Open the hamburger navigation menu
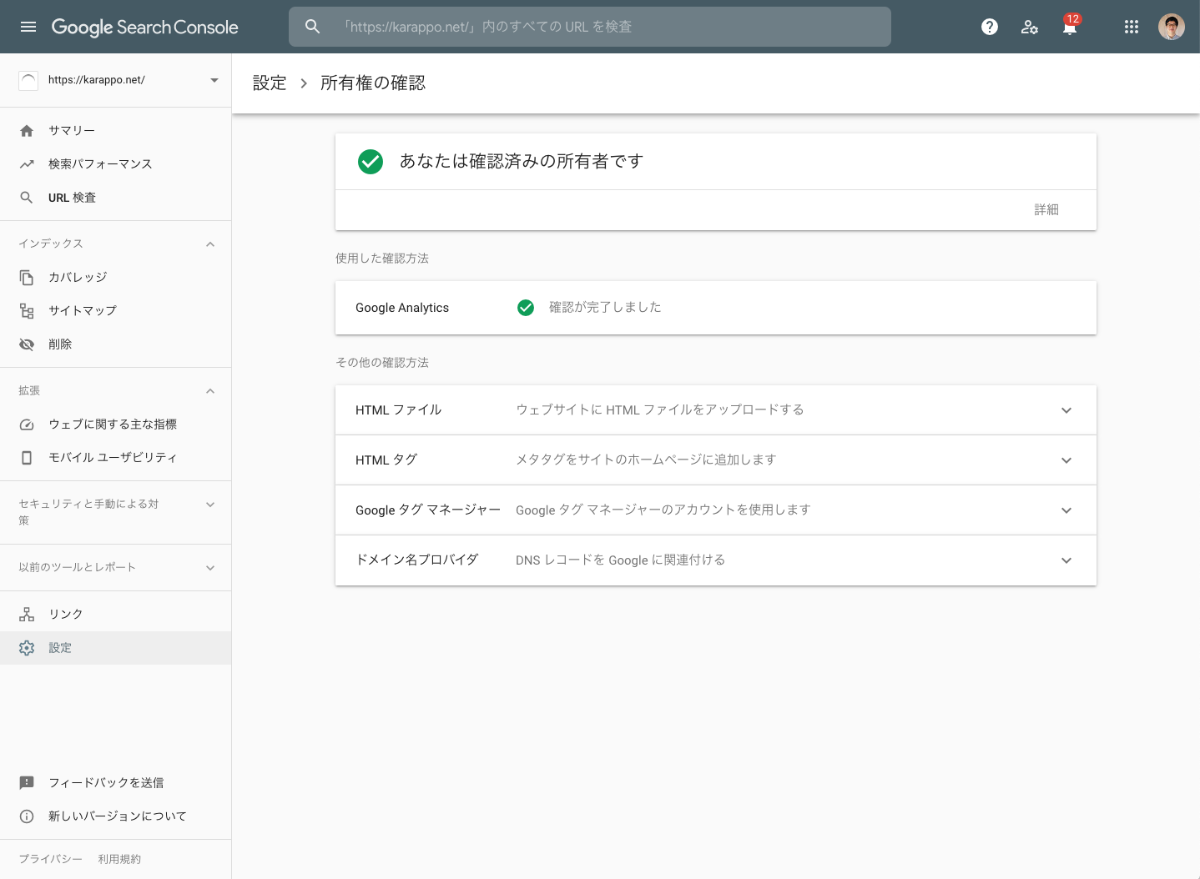This screenshot has width=1200, height=879. coord(28,27)
